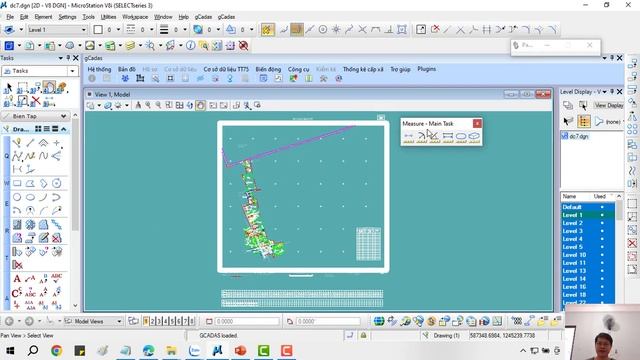Select the Element Selection arrow tool
The height and width of the screenshot is (360, 640).
[8, 88]
